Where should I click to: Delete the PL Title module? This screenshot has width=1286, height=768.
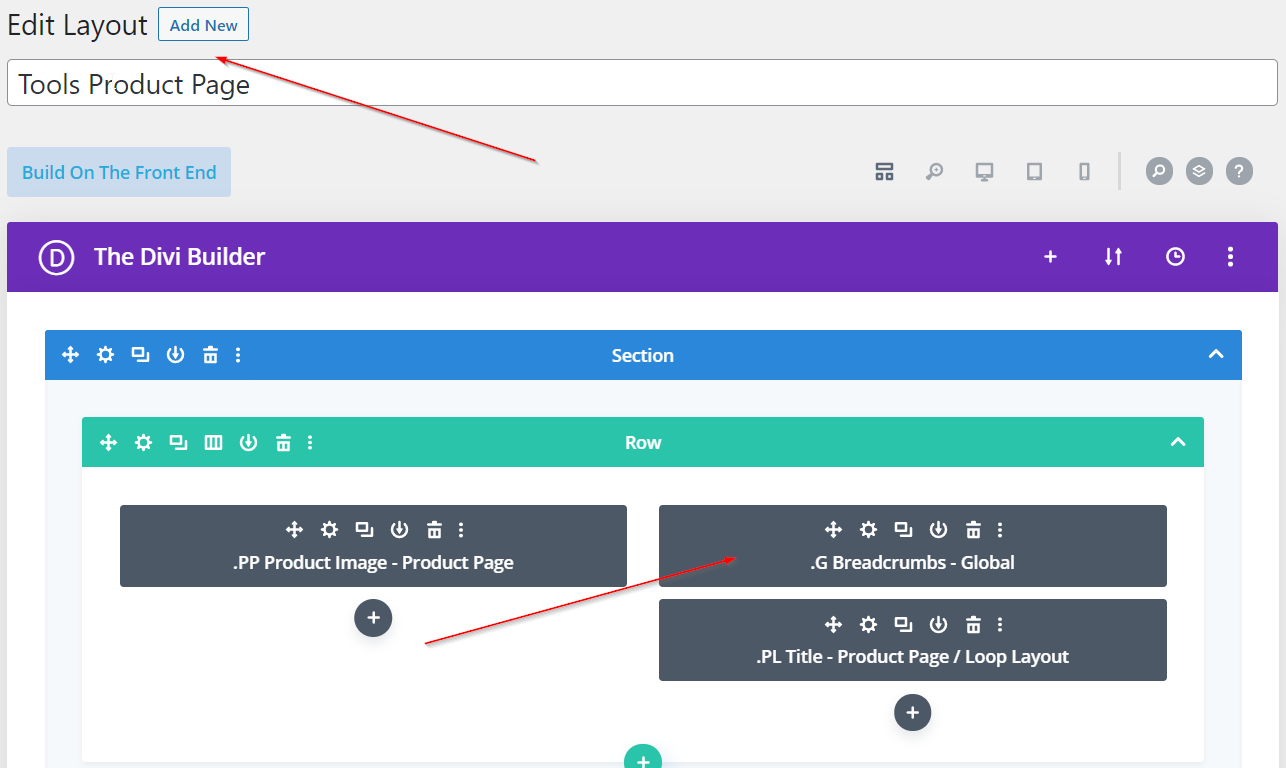[973, 625]
